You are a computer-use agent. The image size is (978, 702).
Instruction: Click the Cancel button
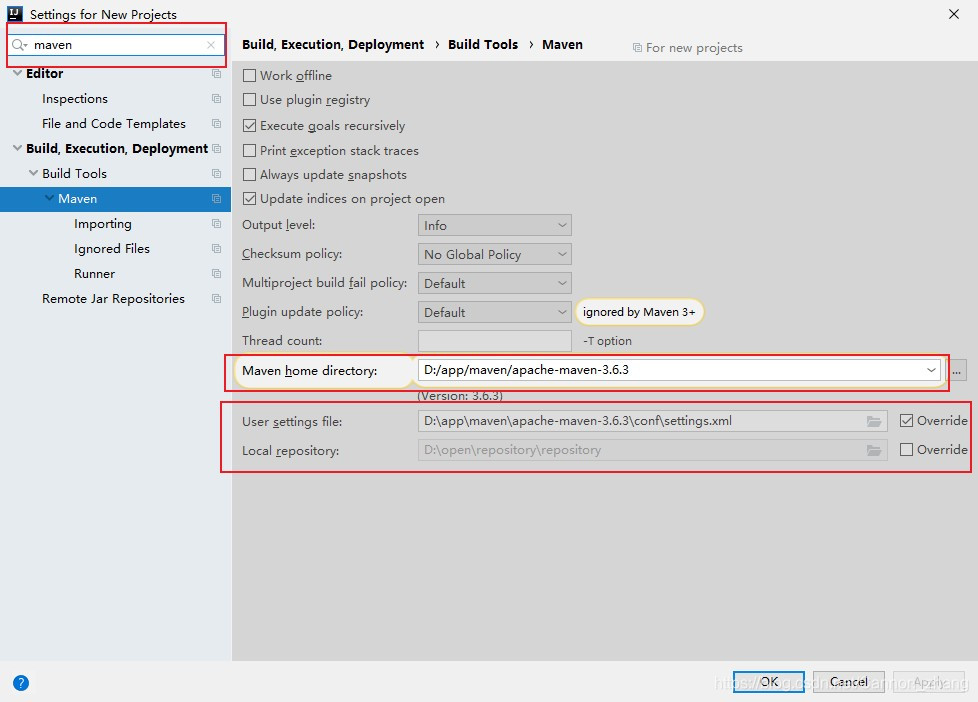tap(848, 682)
